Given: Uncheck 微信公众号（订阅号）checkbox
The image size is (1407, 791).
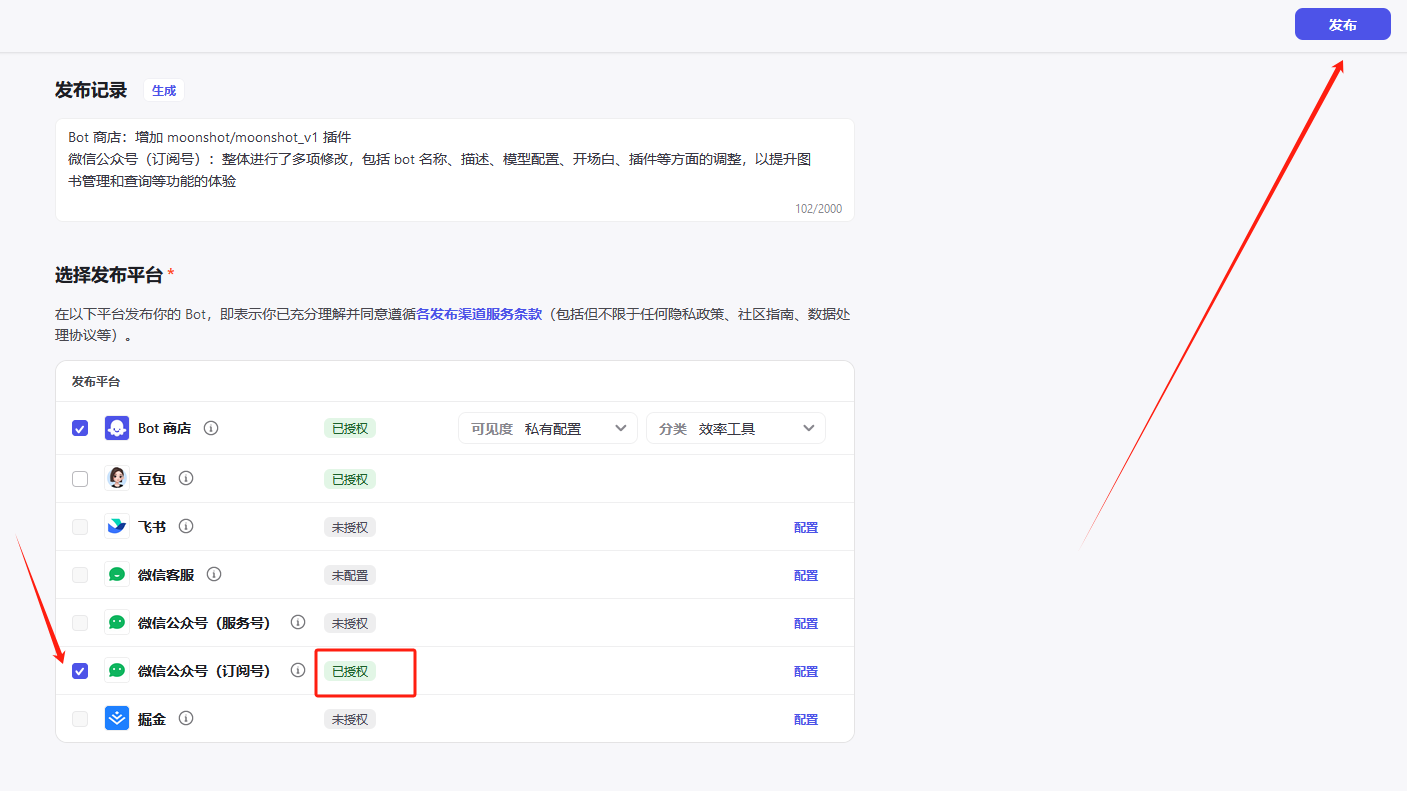Looking at the screenshot, I should point(80,671).
